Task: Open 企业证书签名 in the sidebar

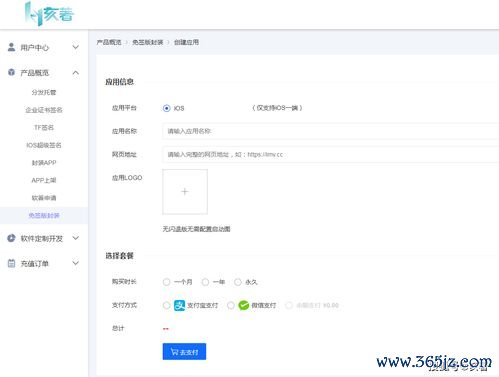Action: tap(44, 110)
